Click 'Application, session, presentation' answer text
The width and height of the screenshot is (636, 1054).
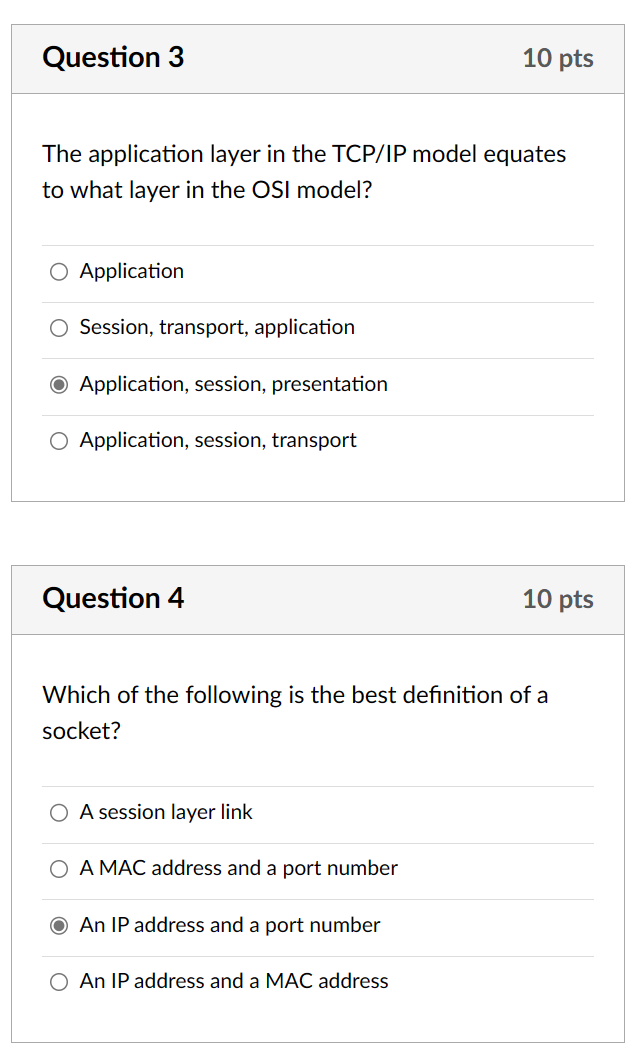[x=233, y=384]
